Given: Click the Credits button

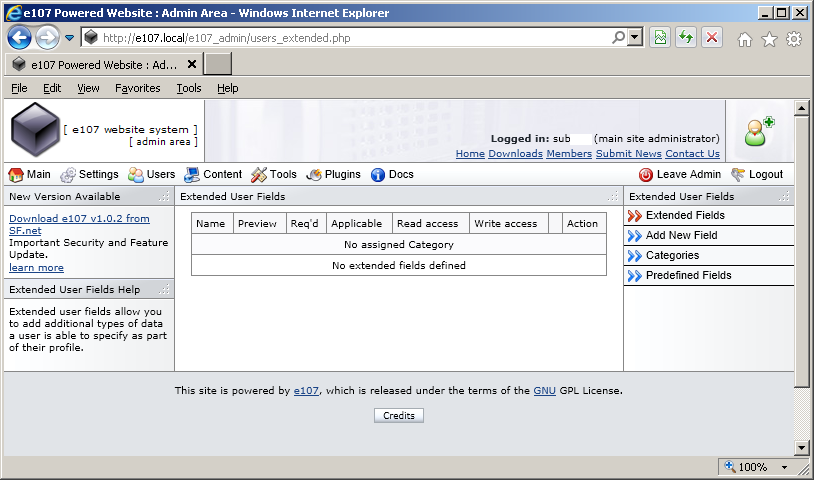Looking at the screenshot, I should pyautogui.click(x=399, y=415).
